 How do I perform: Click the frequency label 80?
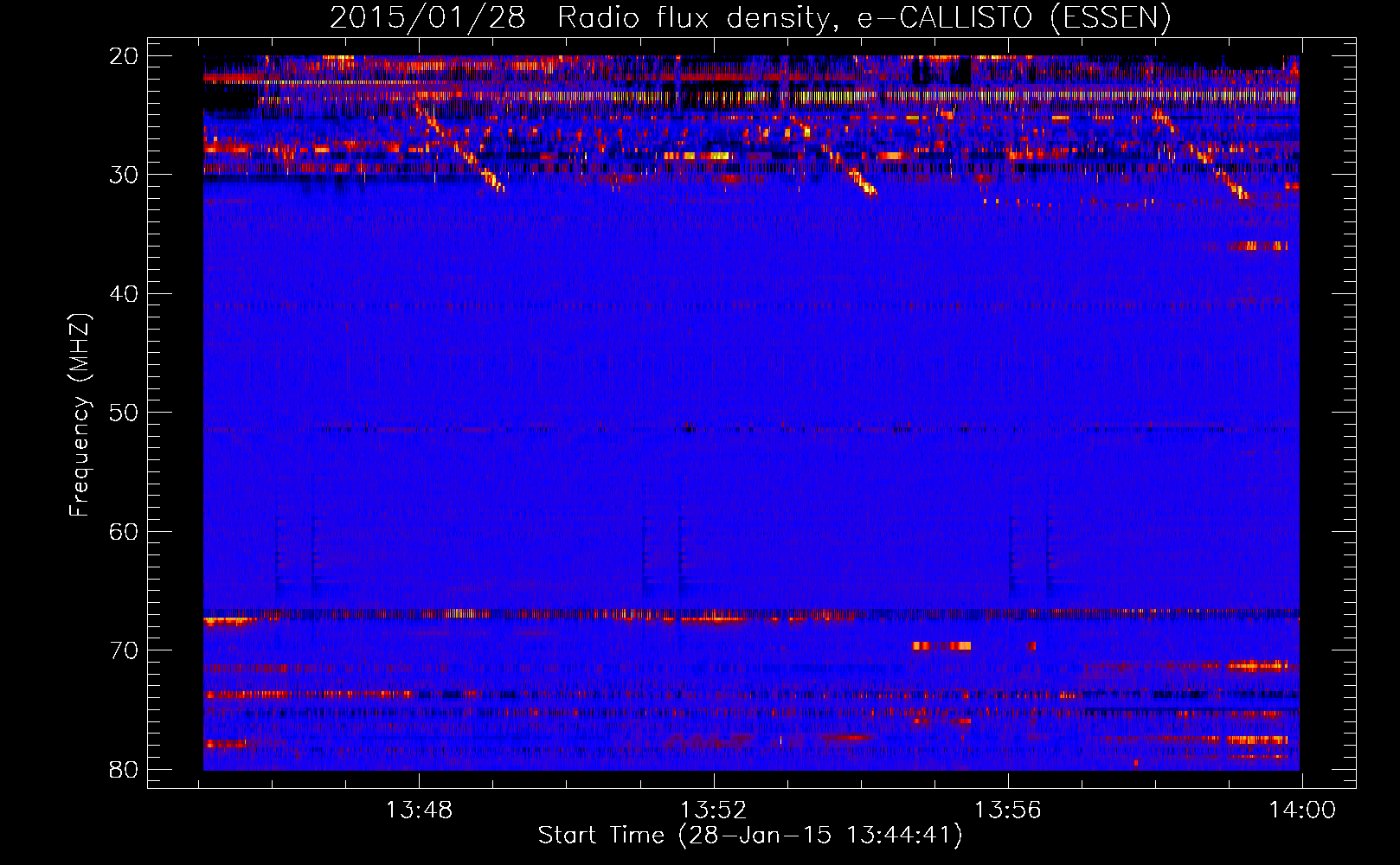(124, 770)
